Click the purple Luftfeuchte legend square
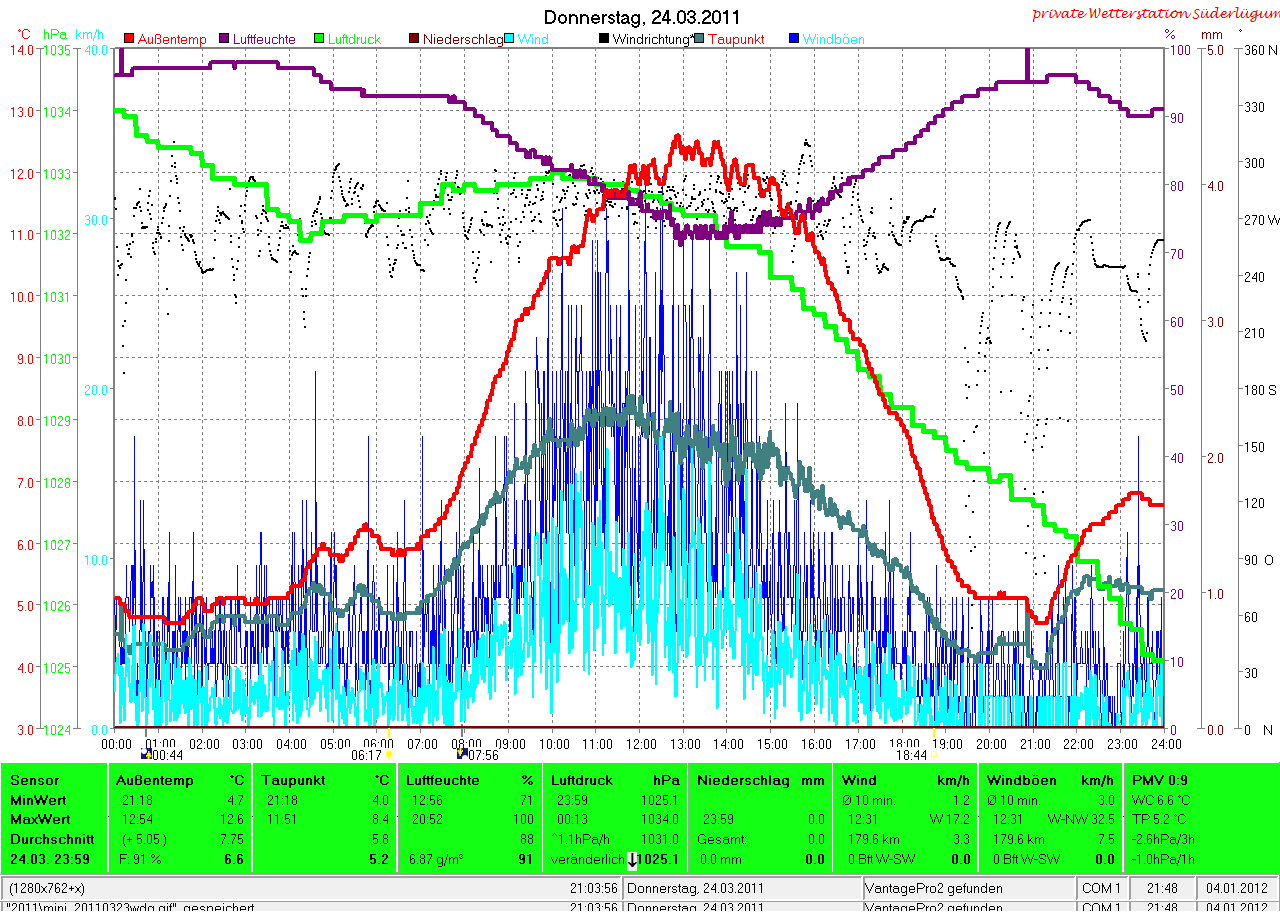Viewport: 1280px width, 912px height. tap(224, 39)
